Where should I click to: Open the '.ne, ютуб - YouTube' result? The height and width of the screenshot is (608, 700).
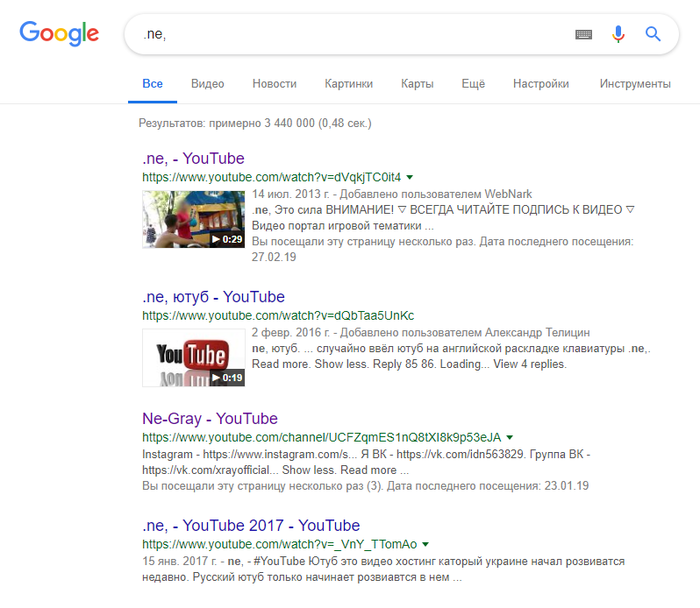click(213, 297)
